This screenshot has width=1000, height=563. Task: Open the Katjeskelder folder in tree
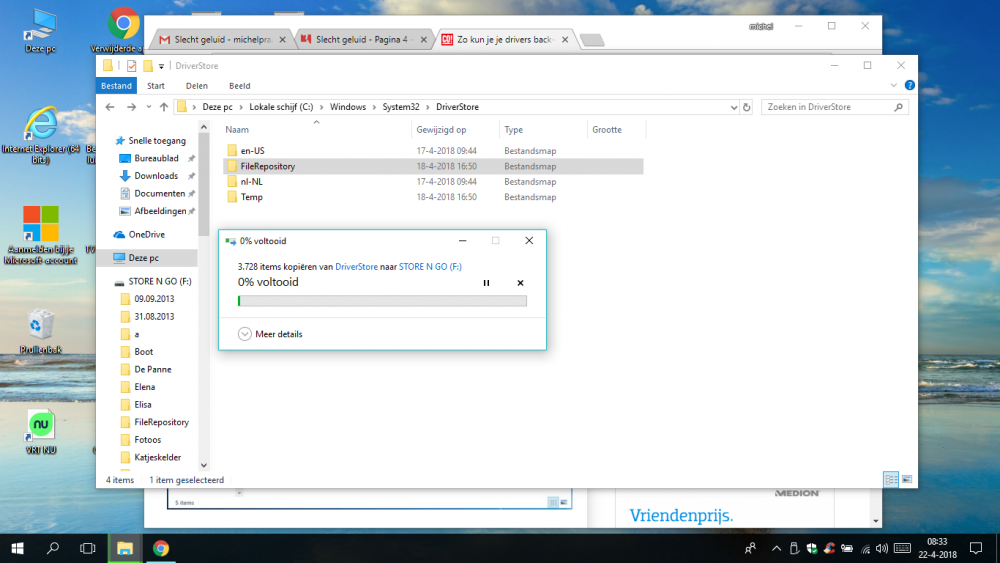[158, 457]
